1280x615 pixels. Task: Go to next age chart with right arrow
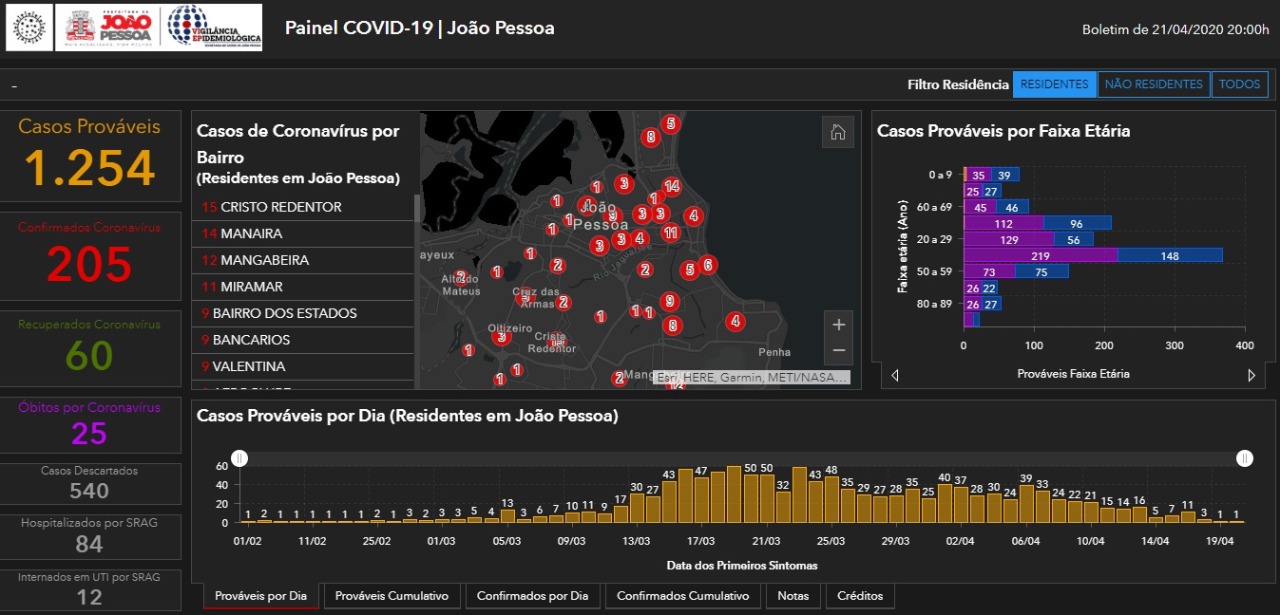[1251, 375]
